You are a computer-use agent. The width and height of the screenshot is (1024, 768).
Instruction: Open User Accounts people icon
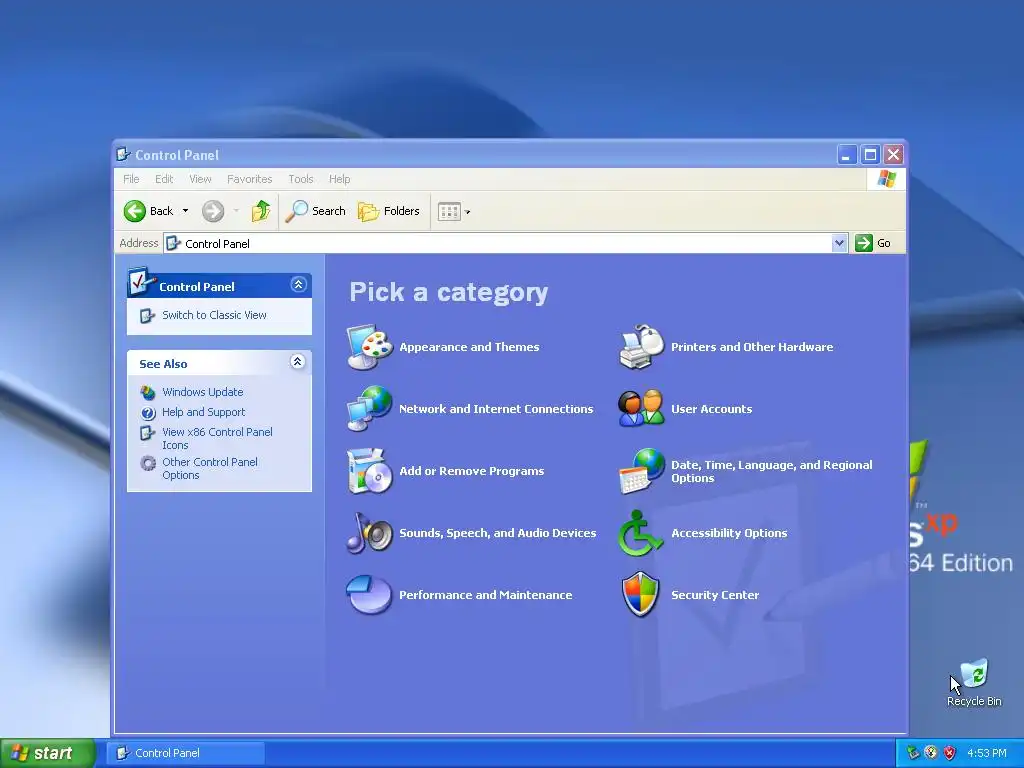point(641,409)
